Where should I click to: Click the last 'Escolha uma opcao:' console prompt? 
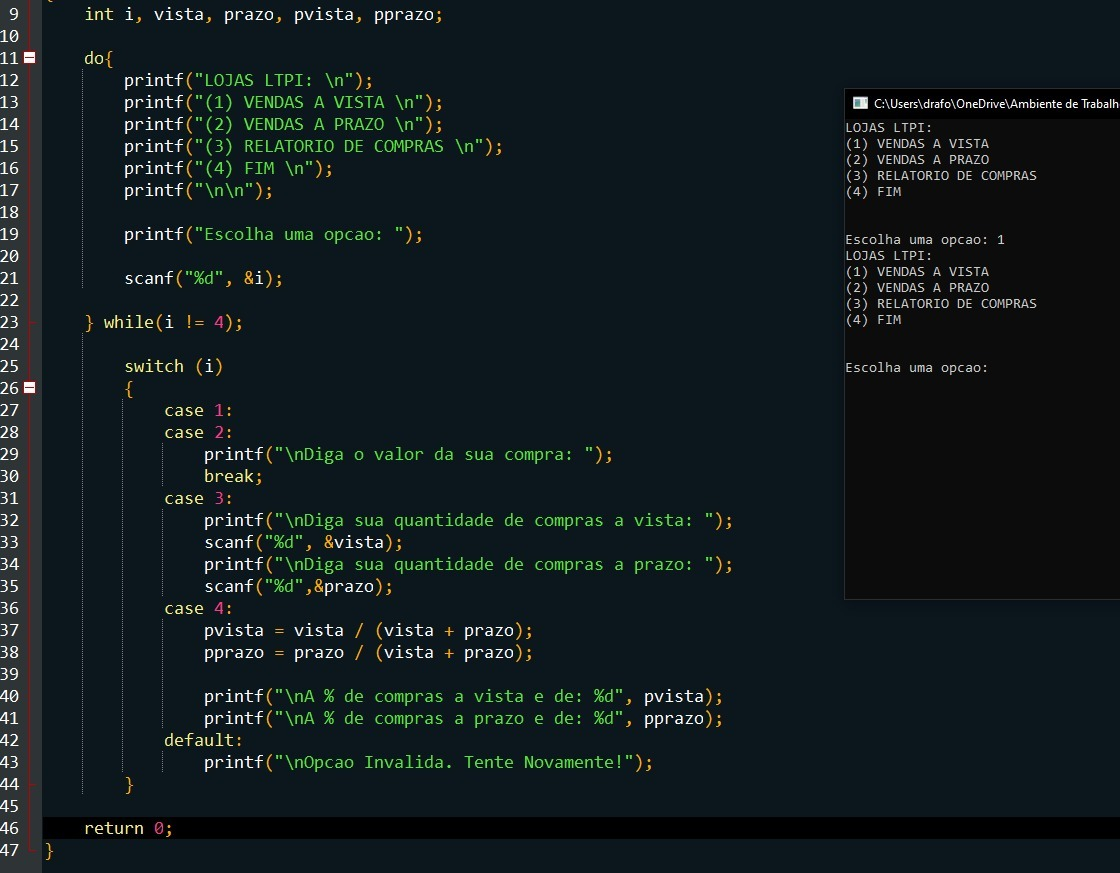click(x=916, y=367)
